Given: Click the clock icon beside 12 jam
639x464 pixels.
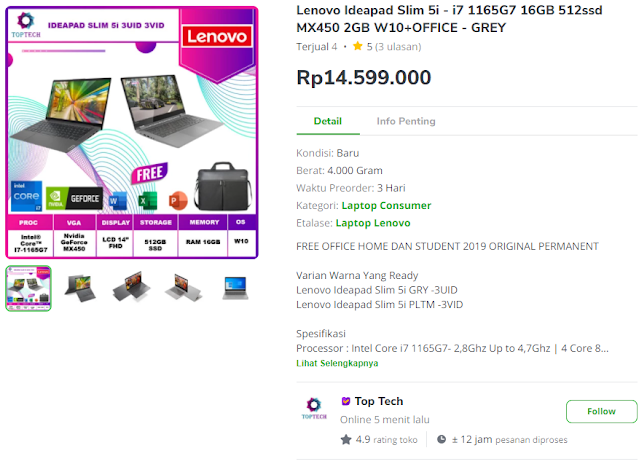Looking at the screenshot, I should (441, 440).
